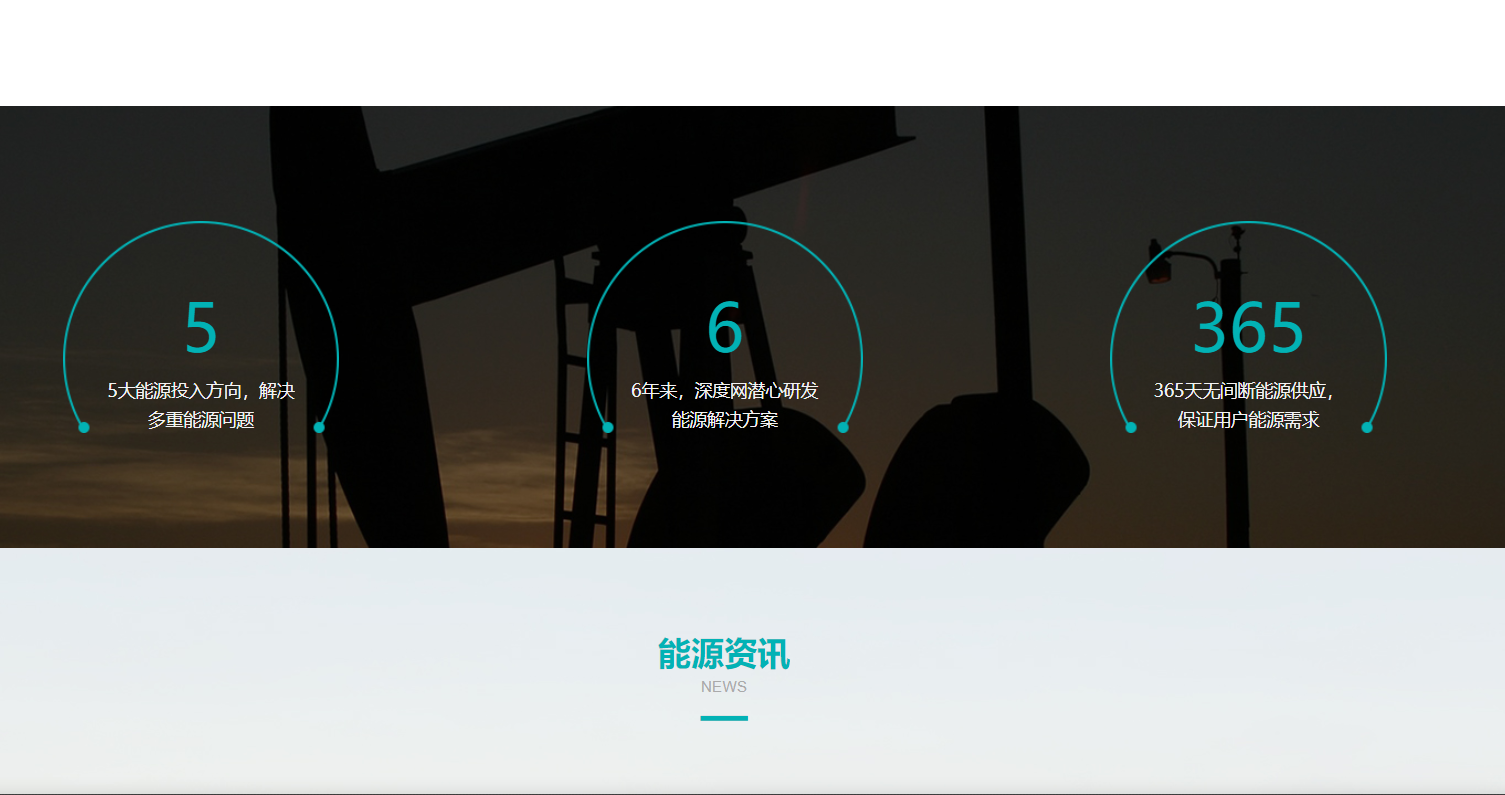Select text '5大能源投入方向，解决'
This screenshot has width=1505, height=795.
point(201,391)
